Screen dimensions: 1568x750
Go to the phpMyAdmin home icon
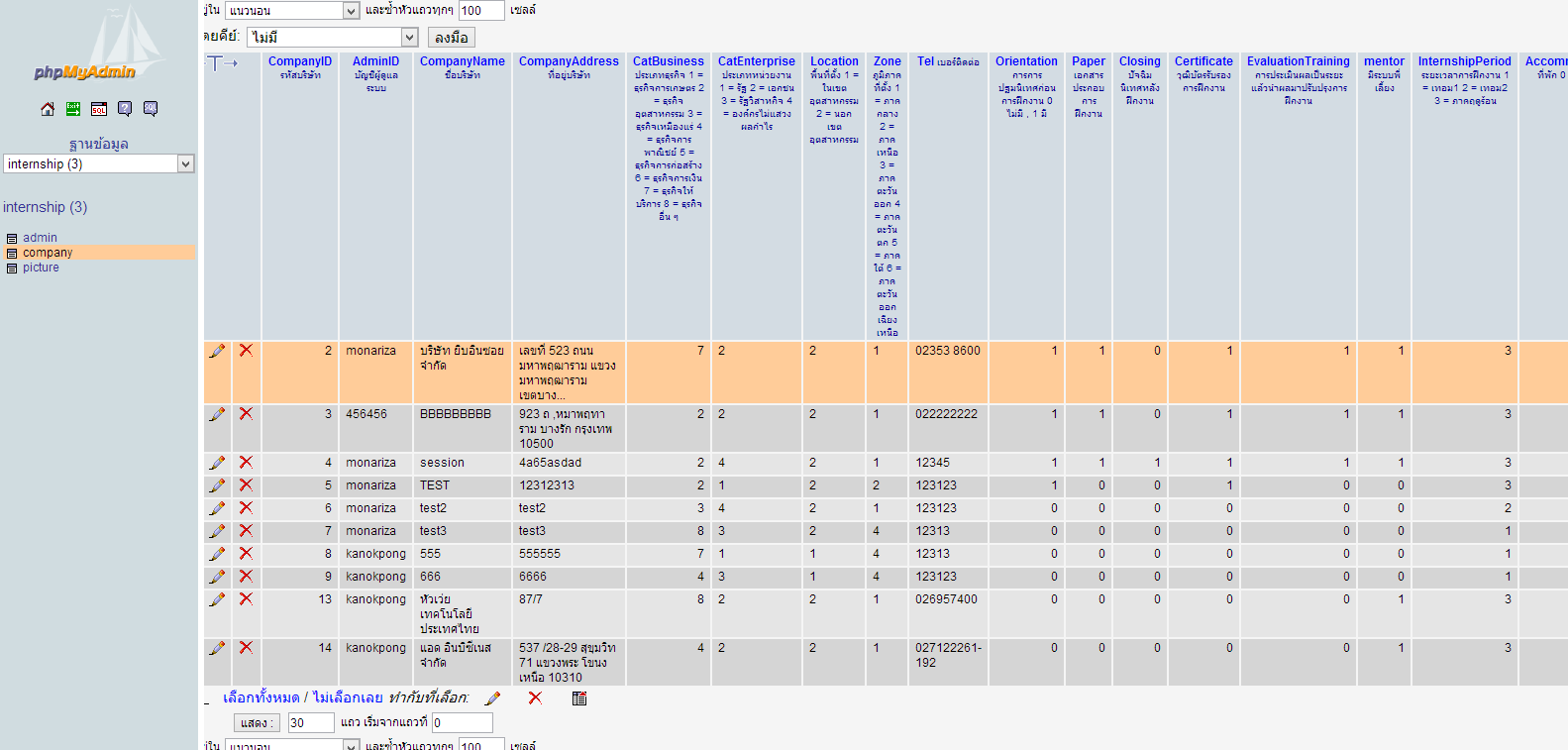pos(48,109)
